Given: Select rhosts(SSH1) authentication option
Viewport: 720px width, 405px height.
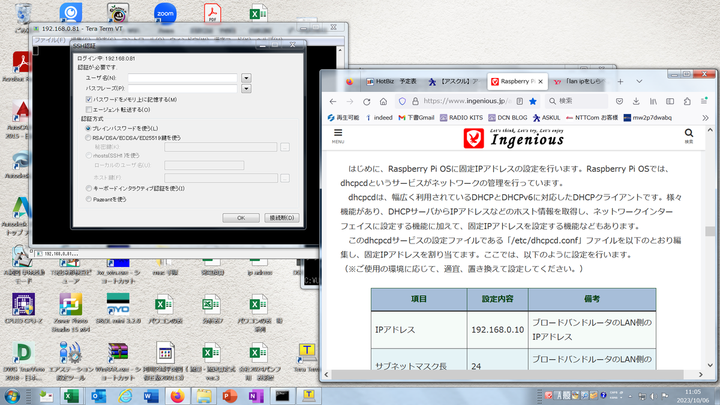Looking at the screenshot, I should 88,156.
